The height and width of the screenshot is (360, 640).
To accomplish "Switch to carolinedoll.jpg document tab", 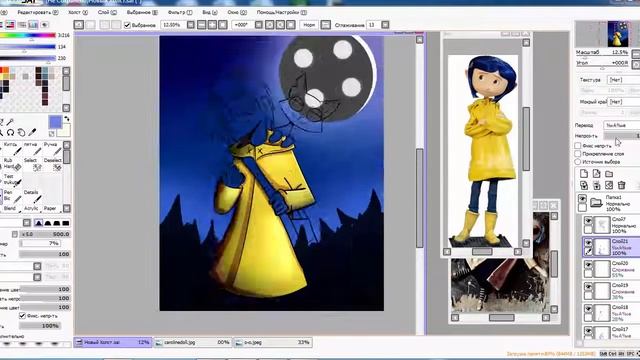I will click(x=193, y=342).
